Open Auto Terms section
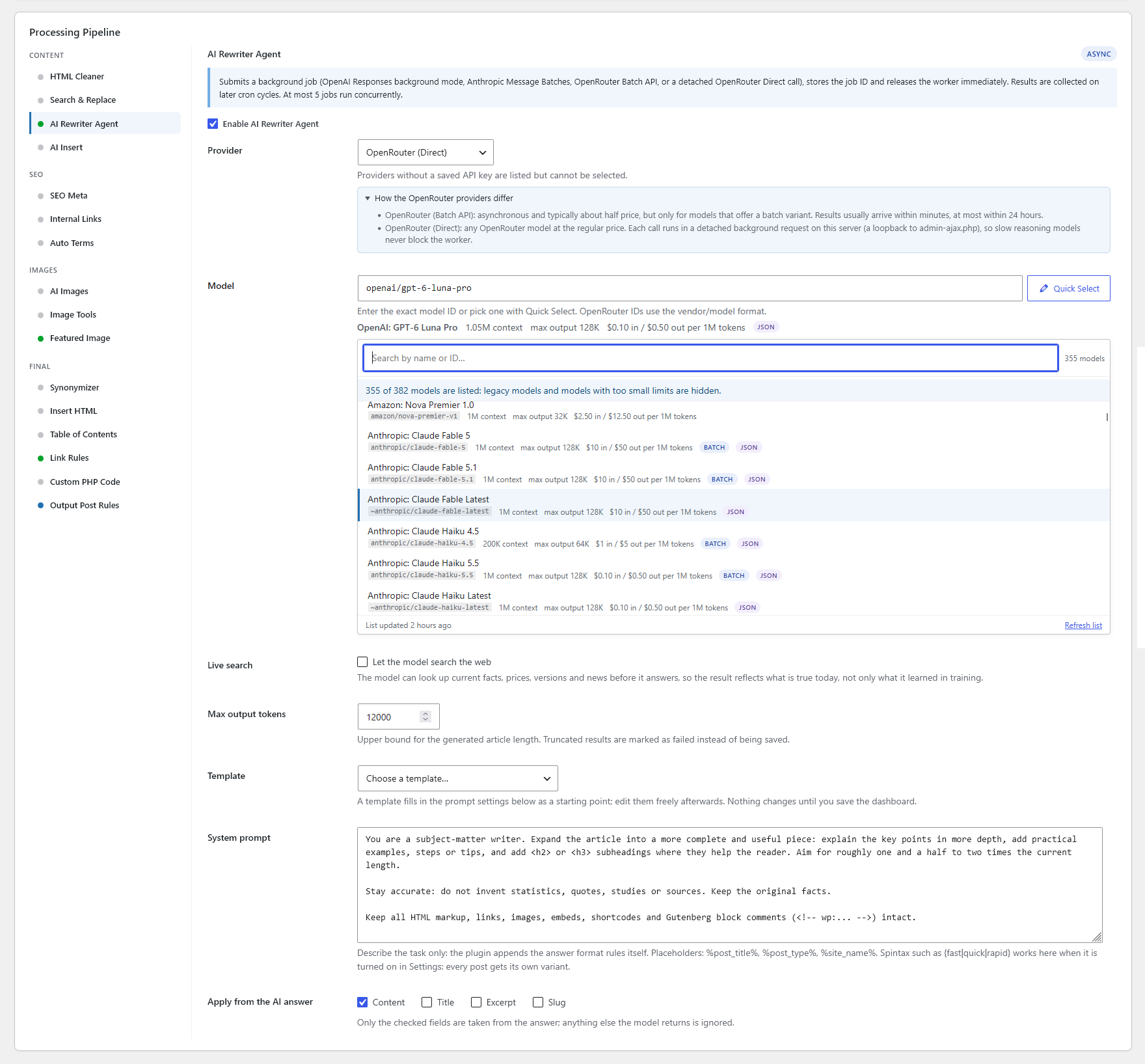The width and height of the screenshot is (1145, 1064). coord(105,243)
